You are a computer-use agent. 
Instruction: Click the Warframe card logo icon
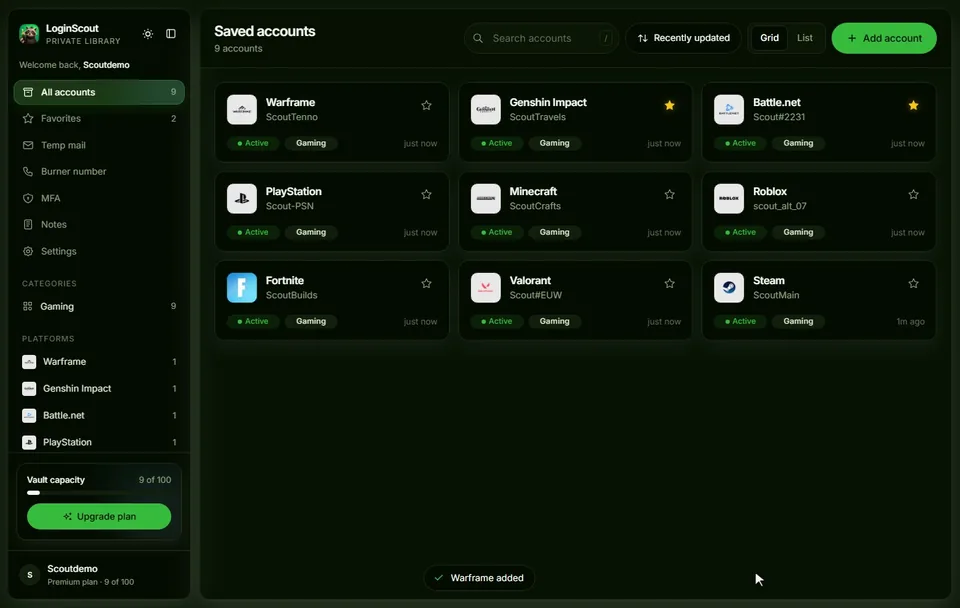(242, 110)
